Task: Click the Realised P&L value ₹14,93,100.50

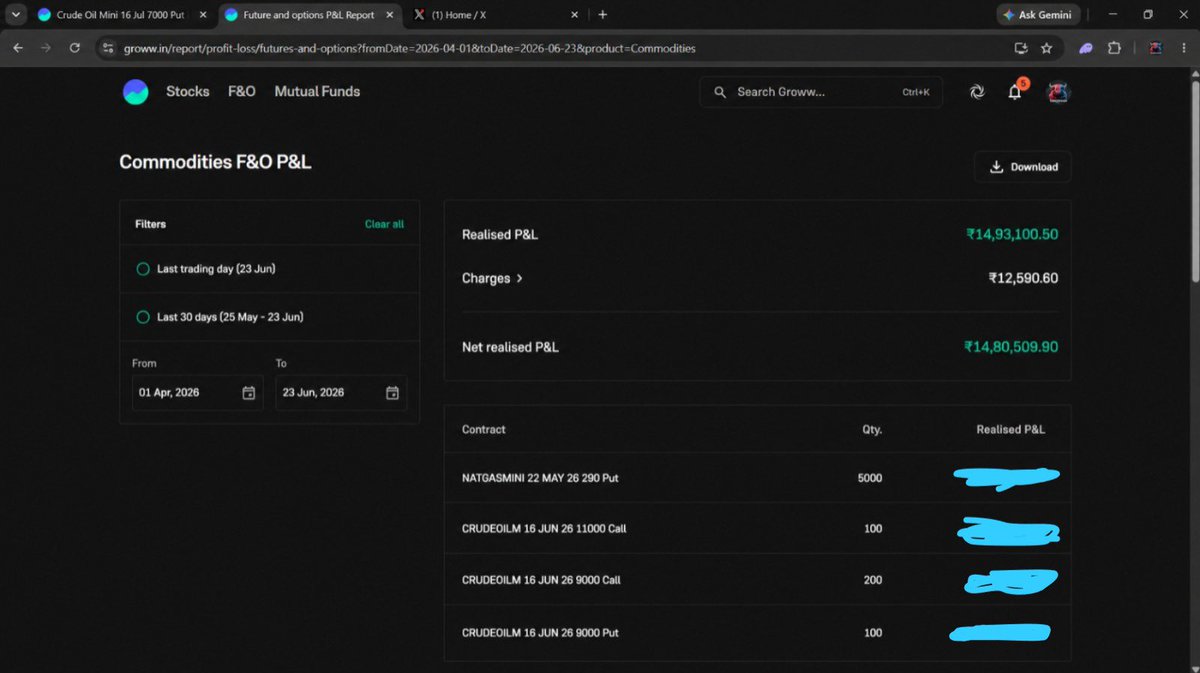Action: (x=1012, y=234)
